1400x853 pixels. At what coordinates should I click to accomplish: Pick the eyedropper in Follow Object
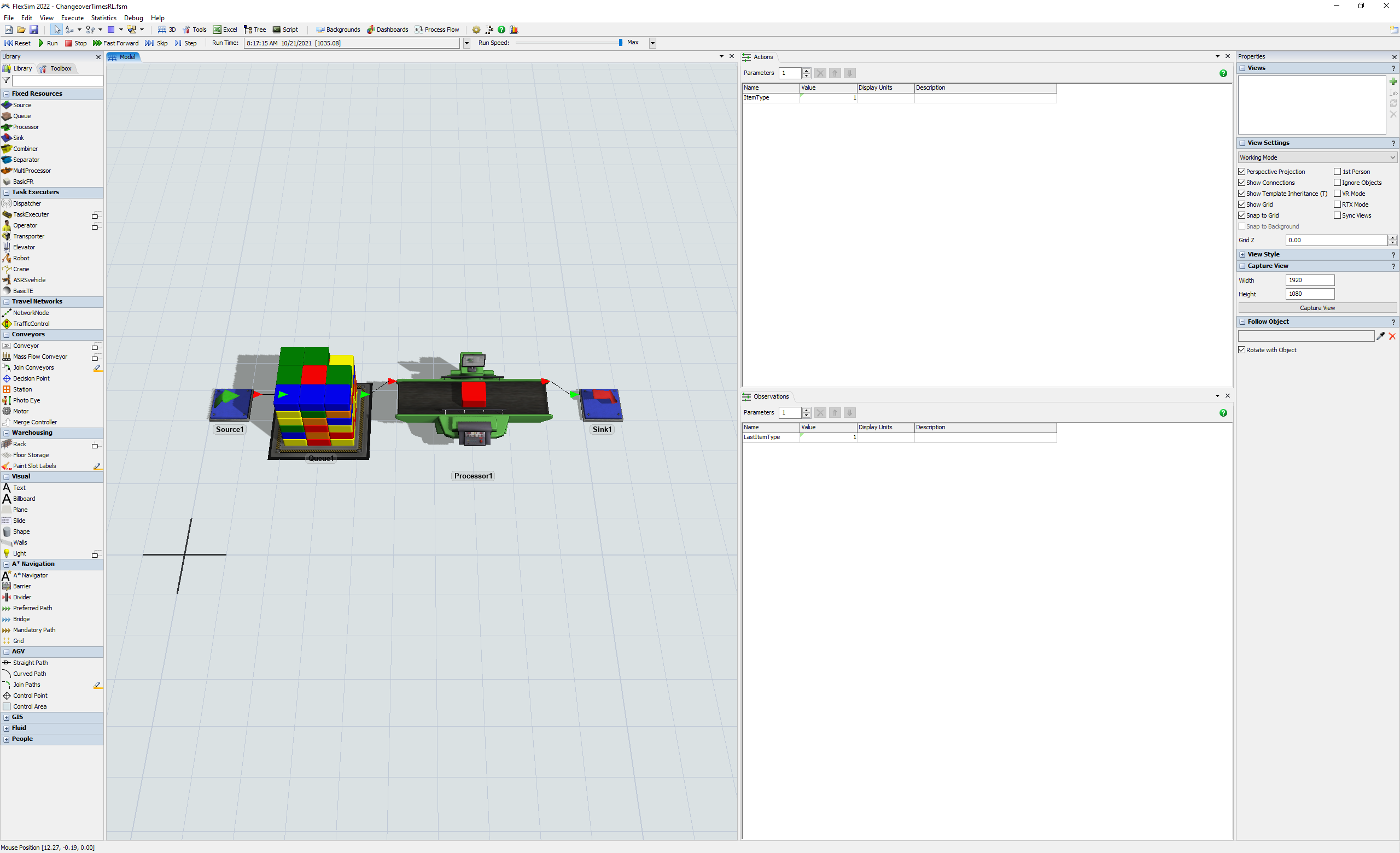[1380, 336]
